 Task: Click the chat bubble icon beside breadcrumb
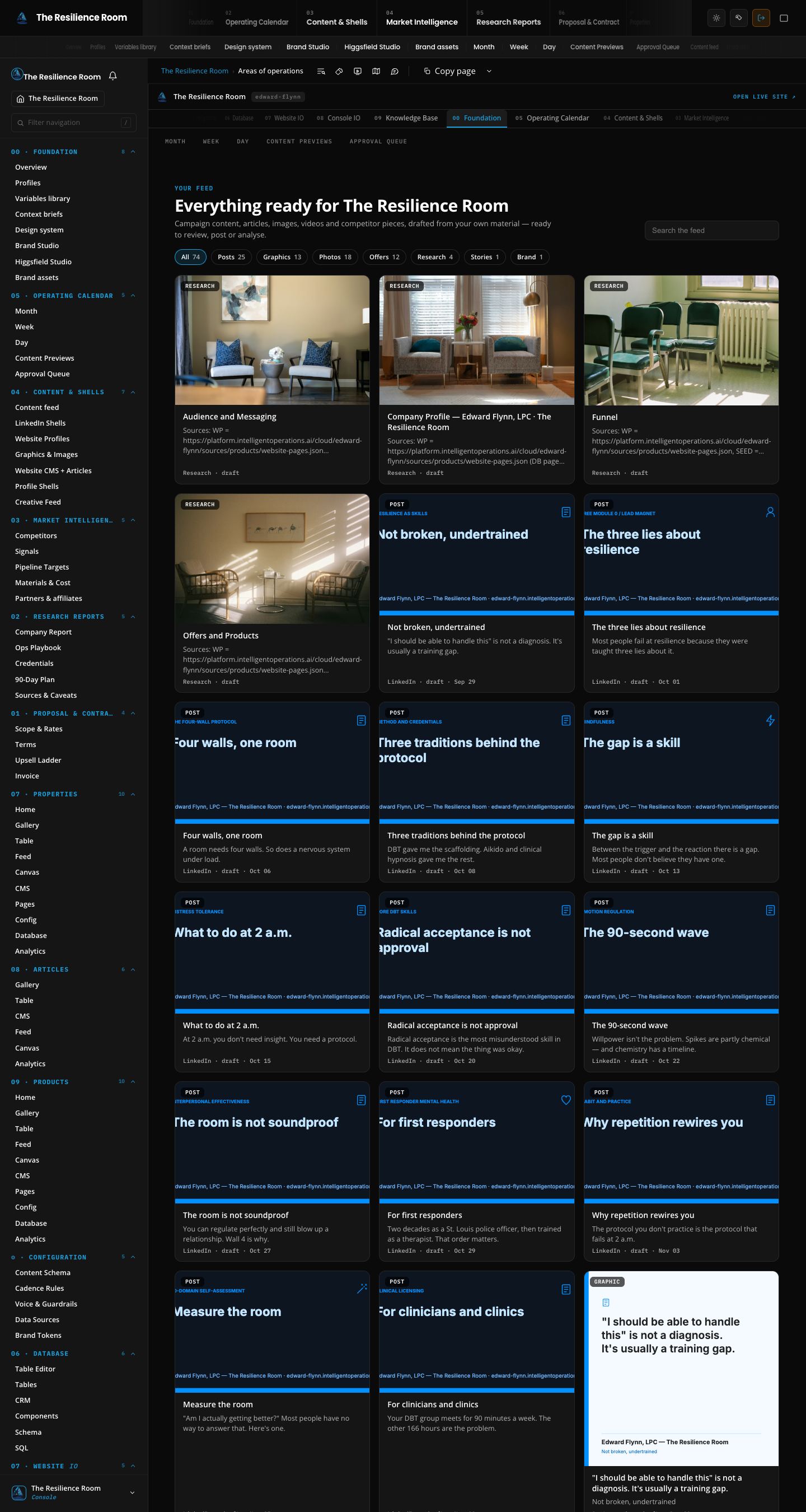395,71
